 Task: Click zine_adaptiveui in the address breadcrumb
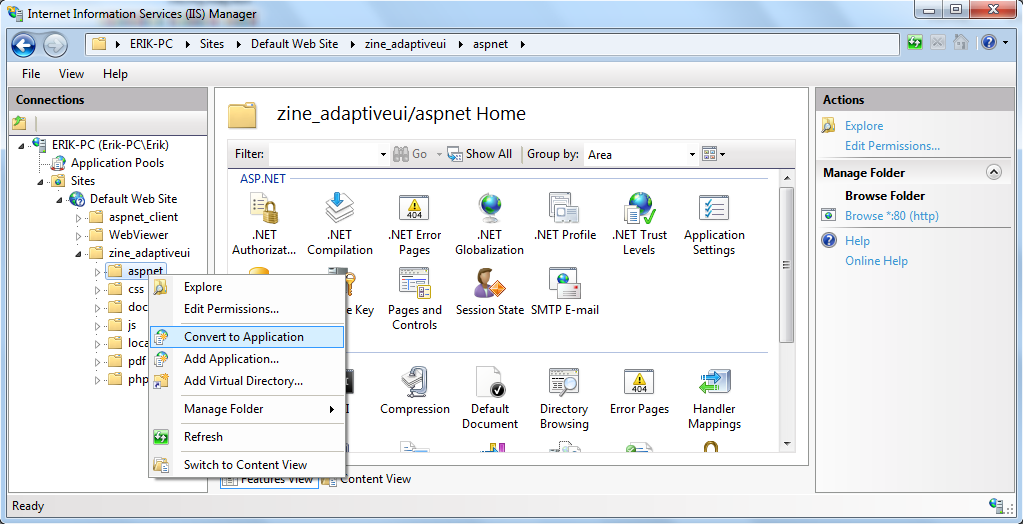(405, 44)
